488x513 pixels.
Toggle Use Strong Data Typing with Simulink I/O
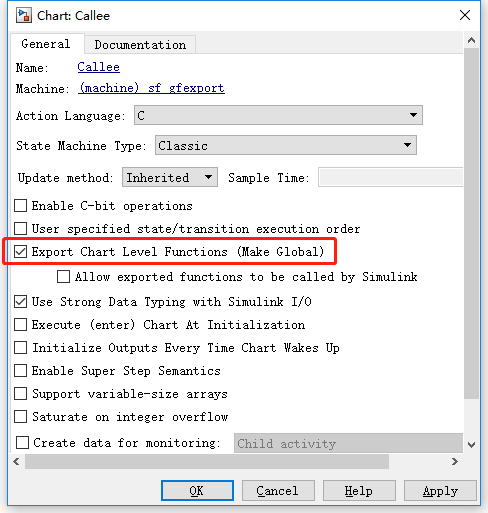click(21, 302)
